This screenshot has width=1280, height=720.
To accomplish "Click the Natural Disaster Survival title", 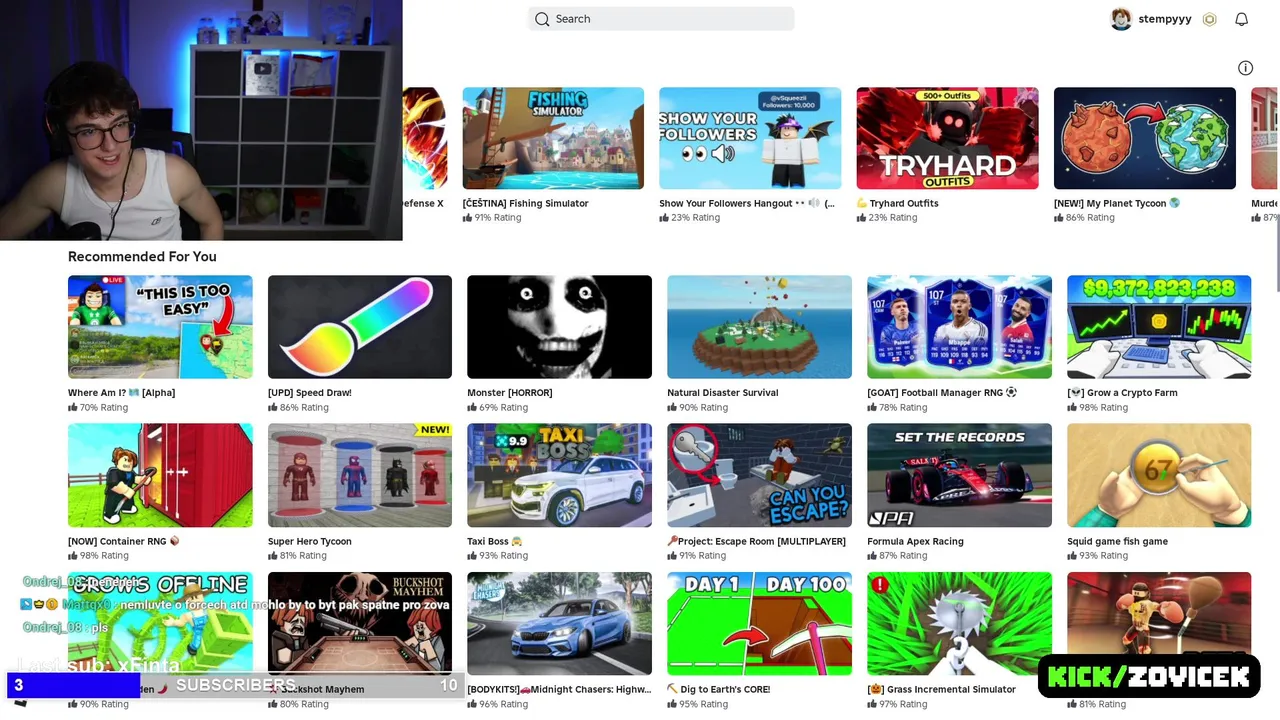I will coord(722,393).
